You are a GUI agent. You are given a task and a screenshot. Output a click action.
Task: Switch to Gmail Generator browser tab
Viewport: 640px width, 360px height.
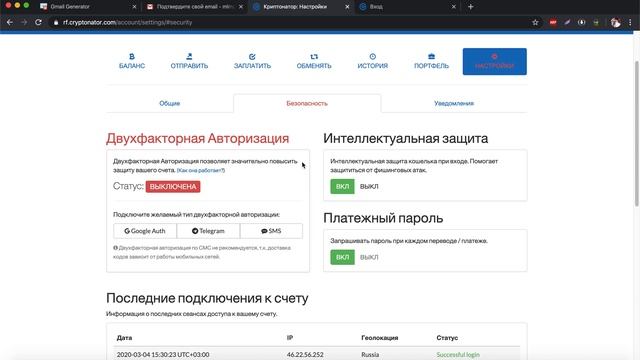tap(88, 7)
